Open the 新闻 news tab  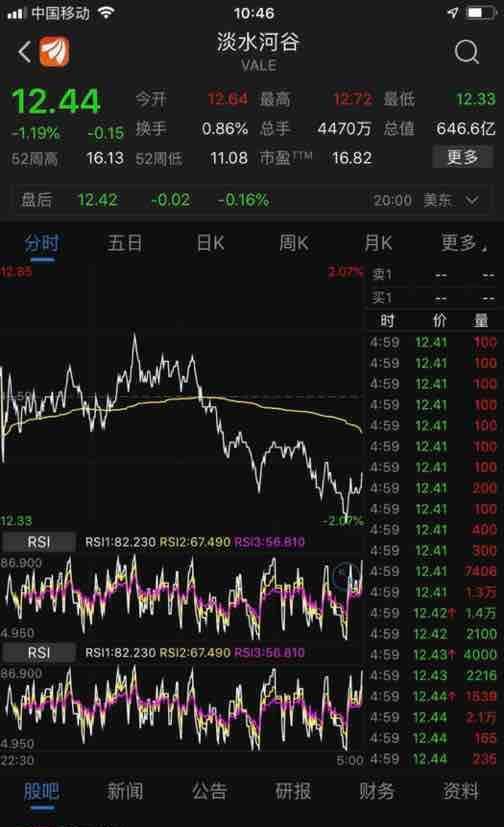coord(125,791)
